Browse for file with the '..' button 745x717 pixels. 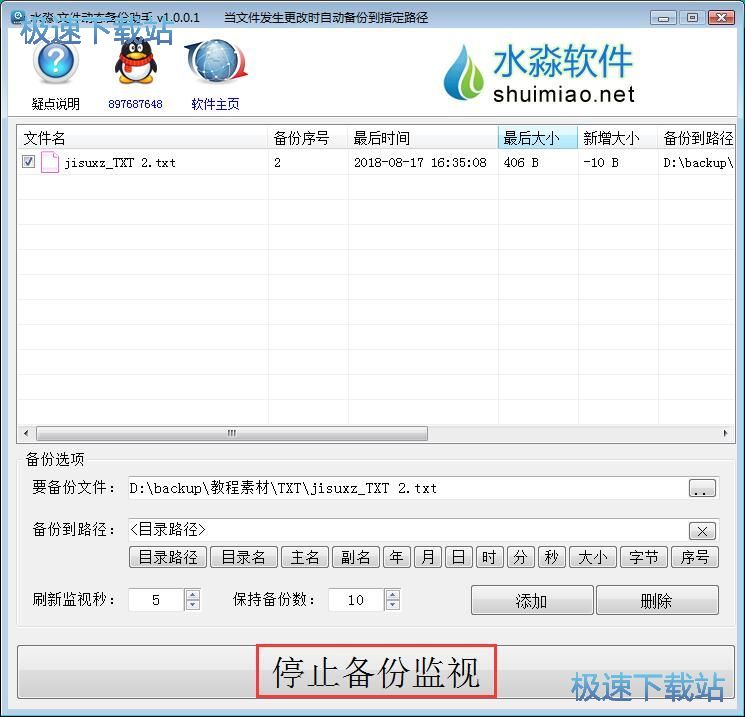pyautogui.click(x=702, y=488)
